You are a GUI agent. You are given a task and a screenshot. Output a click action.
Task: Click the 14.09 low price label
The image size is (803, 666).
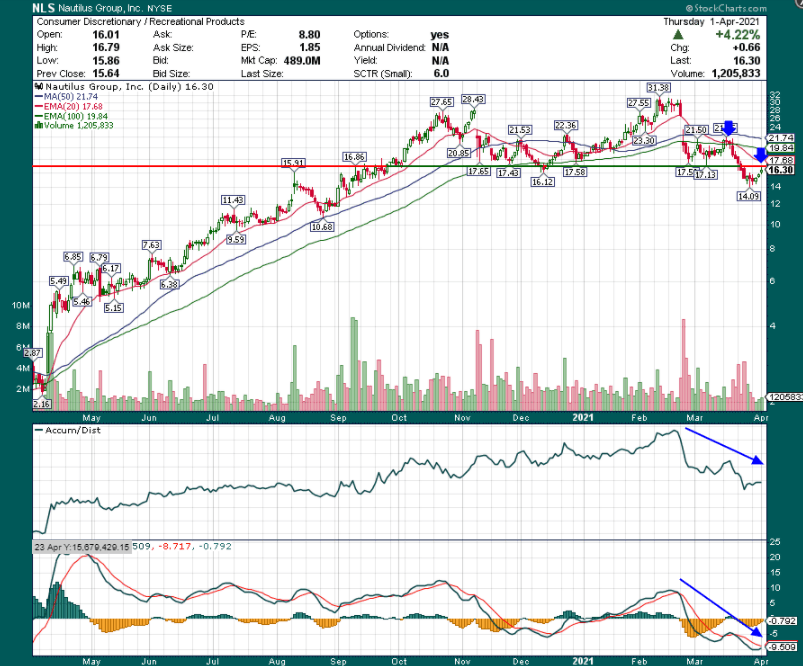tap(748, 196)
